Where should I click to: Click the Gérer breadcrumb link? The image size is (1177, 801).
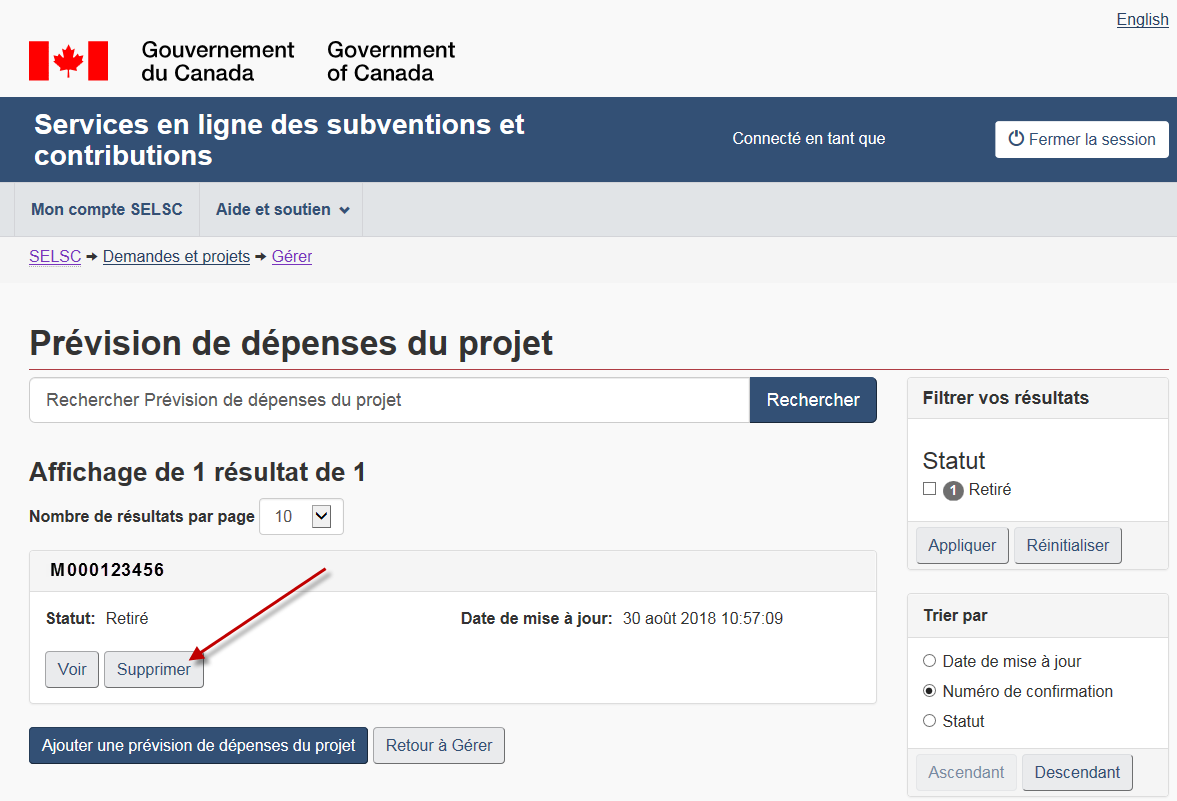click(292, 257)
